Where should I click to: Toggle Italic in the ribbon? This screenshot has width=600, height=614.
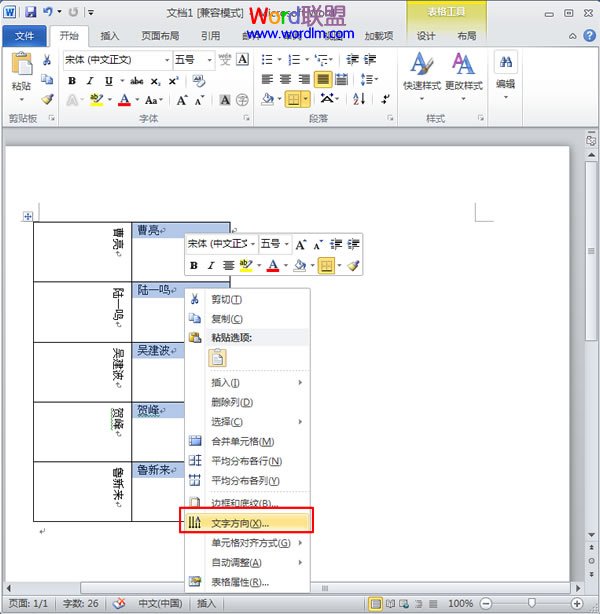[90, 81]
